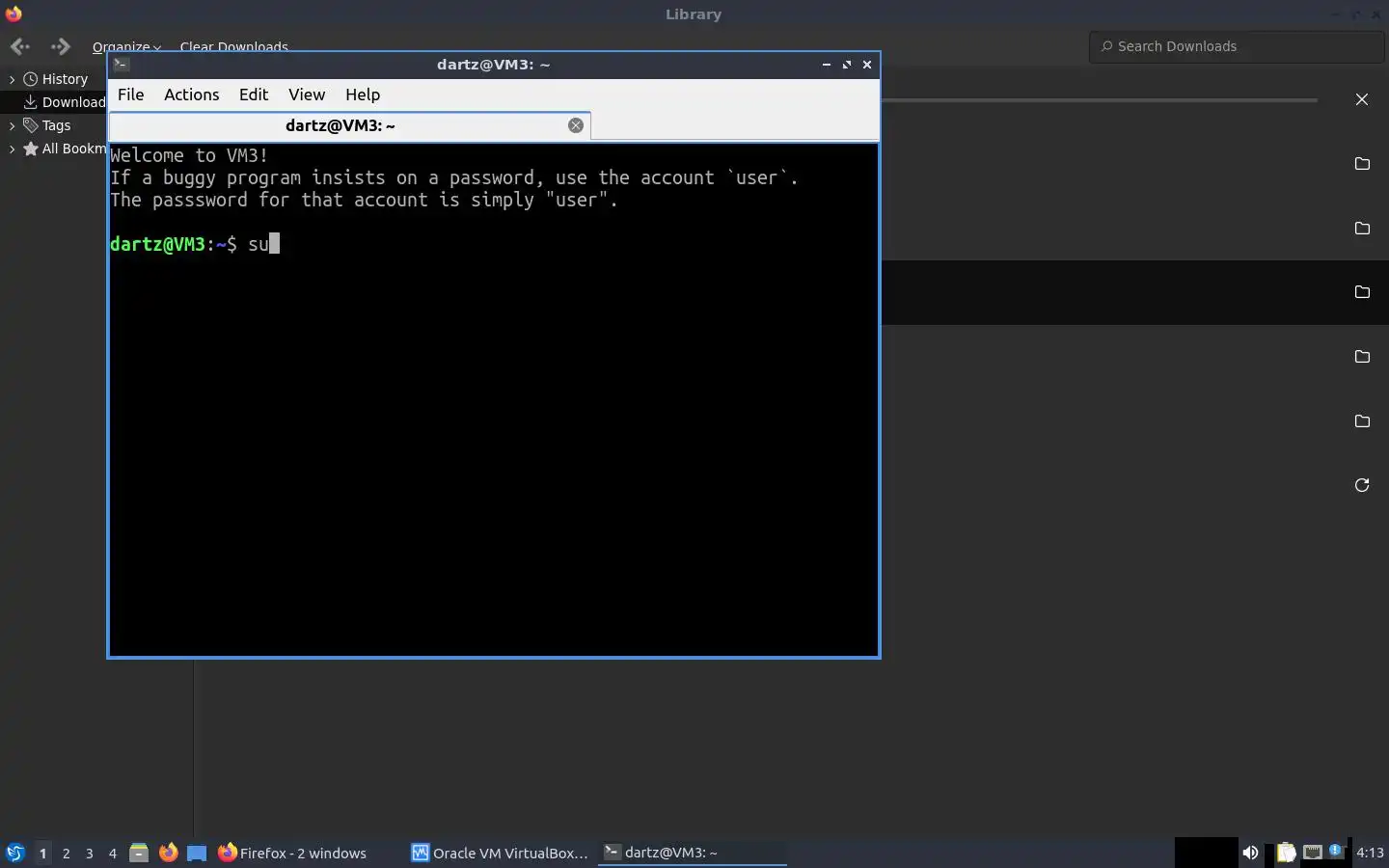This screenshot has height=868, width=1389.
Task: Select Tags in the Library sidebar
Action: [56, 125]
